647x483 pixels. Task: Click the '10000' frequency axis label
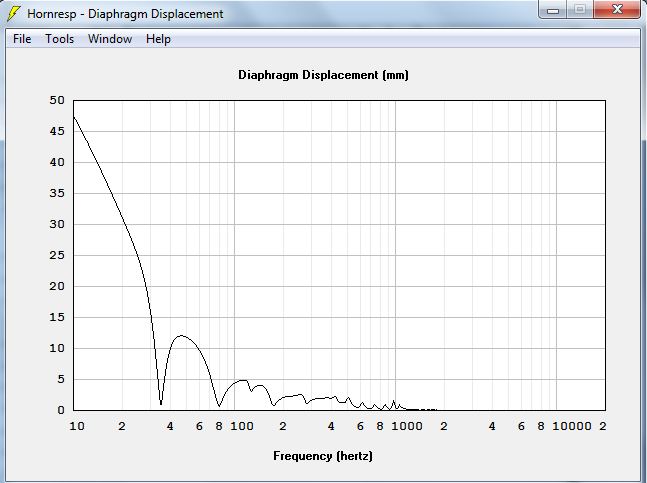[x=572, y=426]
